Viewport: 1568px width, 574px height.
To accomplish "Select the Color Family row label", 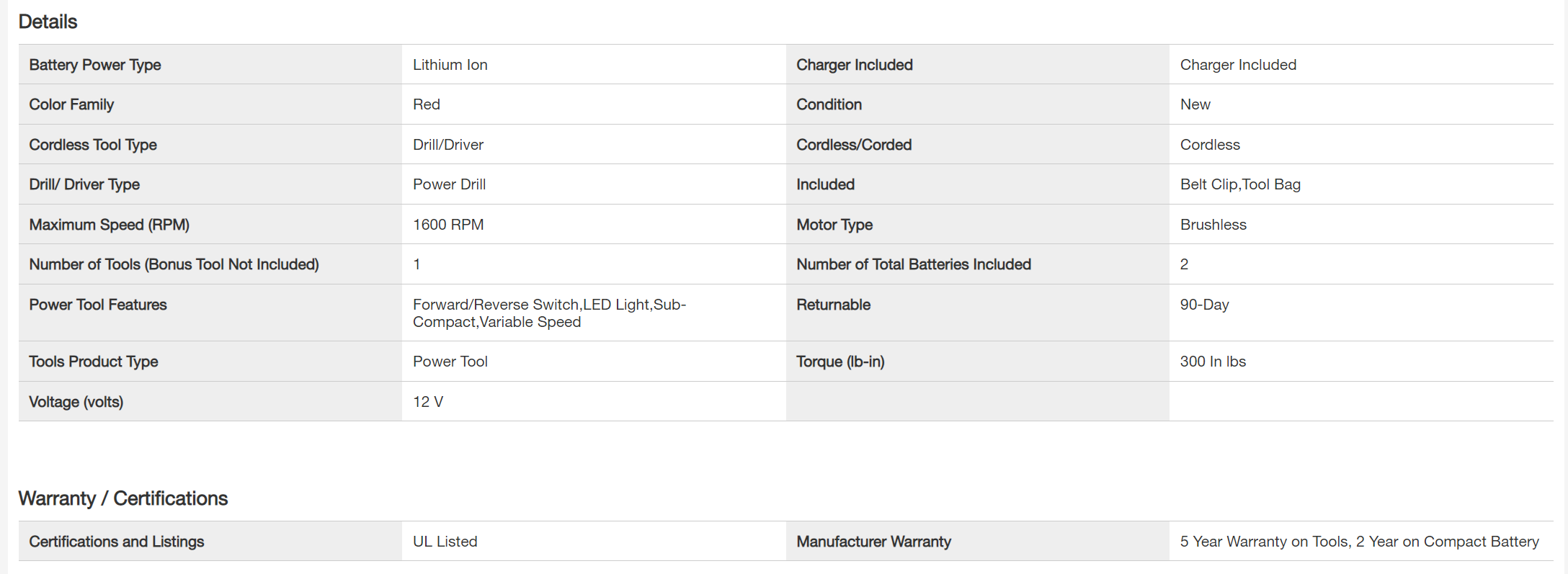I will click(x=71, y=104).
